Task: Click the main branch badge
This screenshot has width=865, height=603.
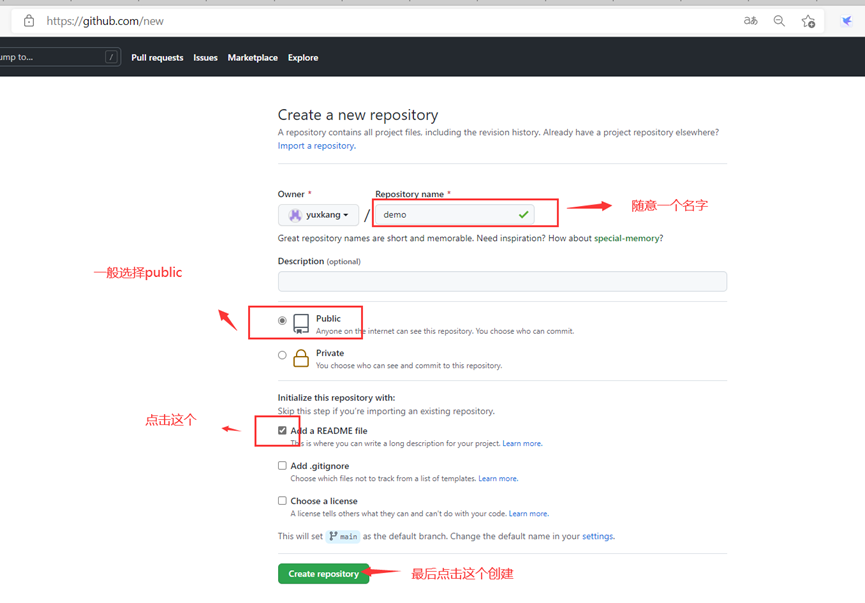Action: (343, 536)
